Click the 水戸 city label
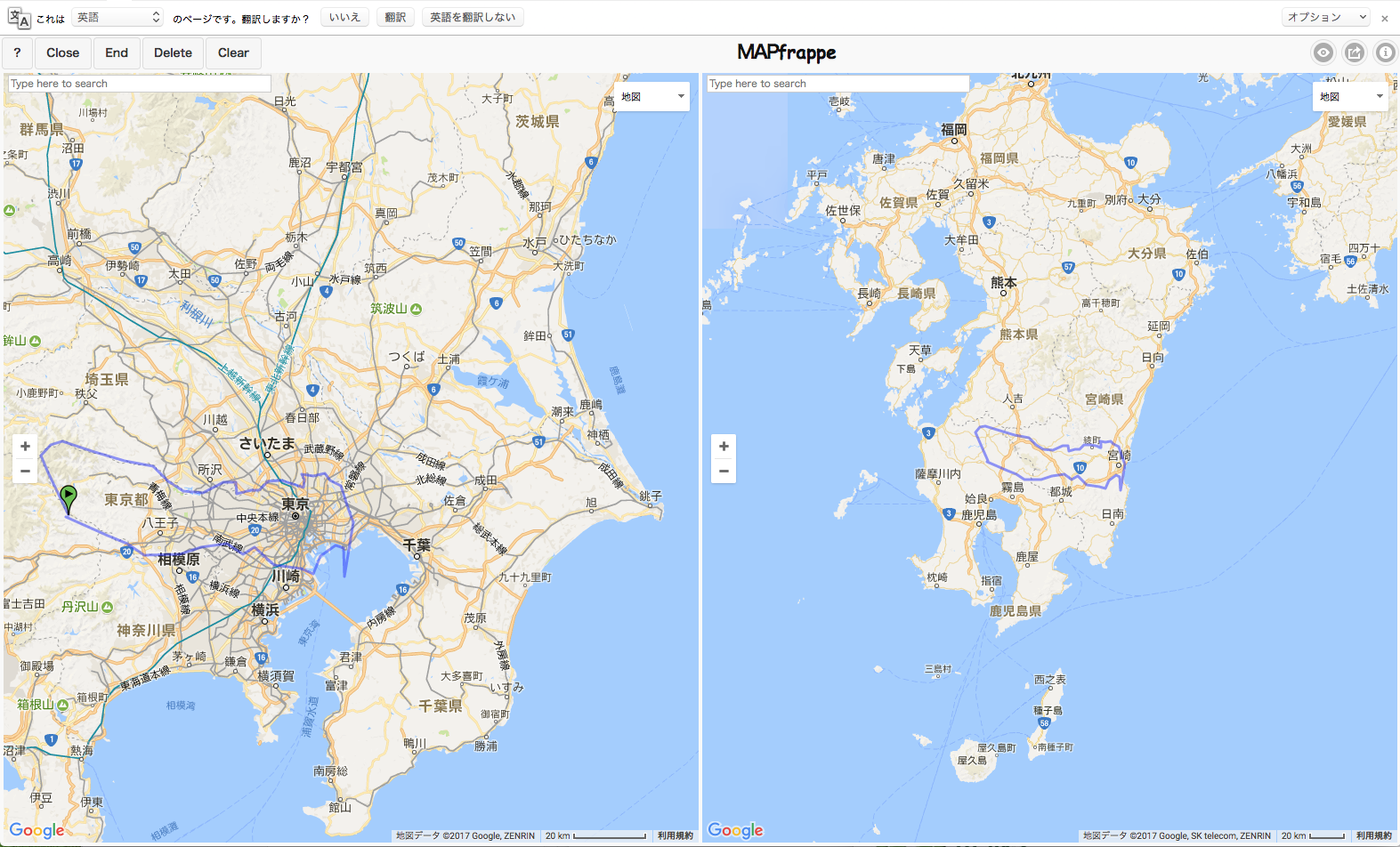This screenshot has height=847, width=1400. 535,243
